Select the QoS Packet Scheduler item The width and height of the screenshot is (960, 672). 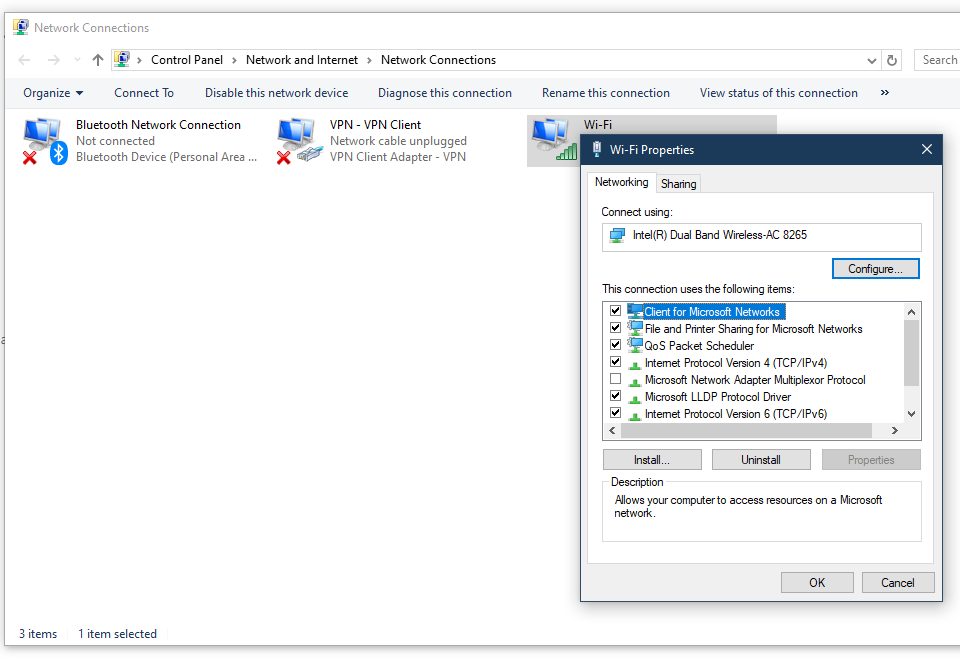point(699,346)
